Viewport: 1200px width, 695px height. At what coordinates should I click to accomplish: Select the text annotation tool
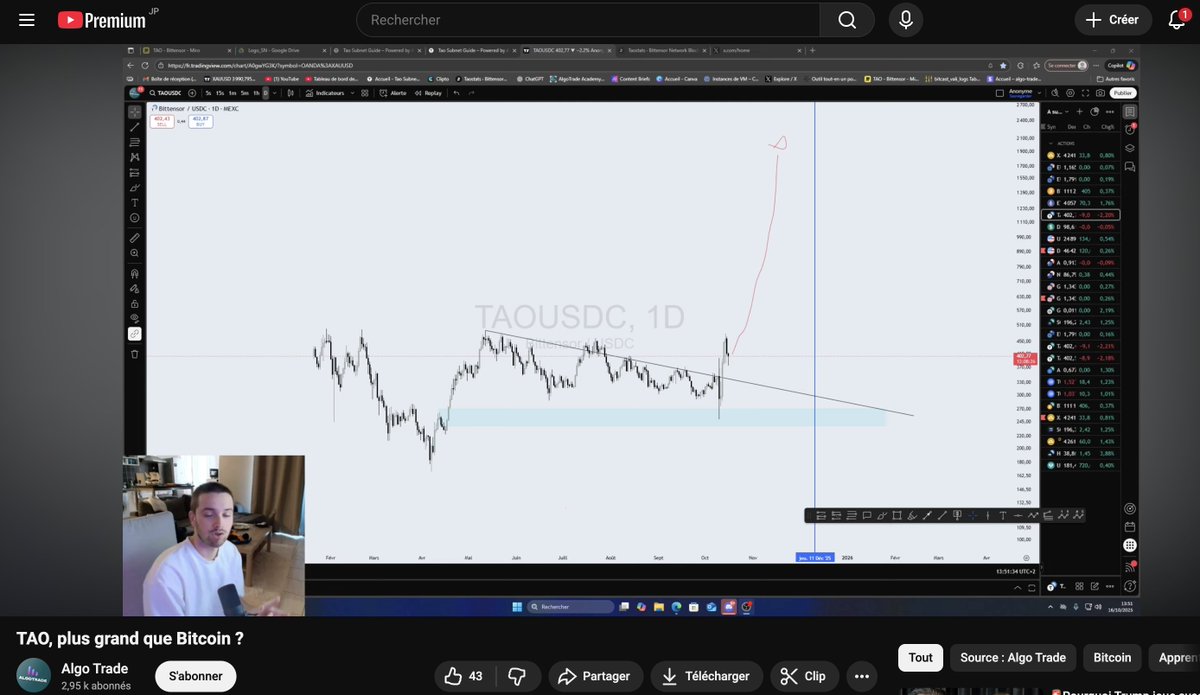134,202
